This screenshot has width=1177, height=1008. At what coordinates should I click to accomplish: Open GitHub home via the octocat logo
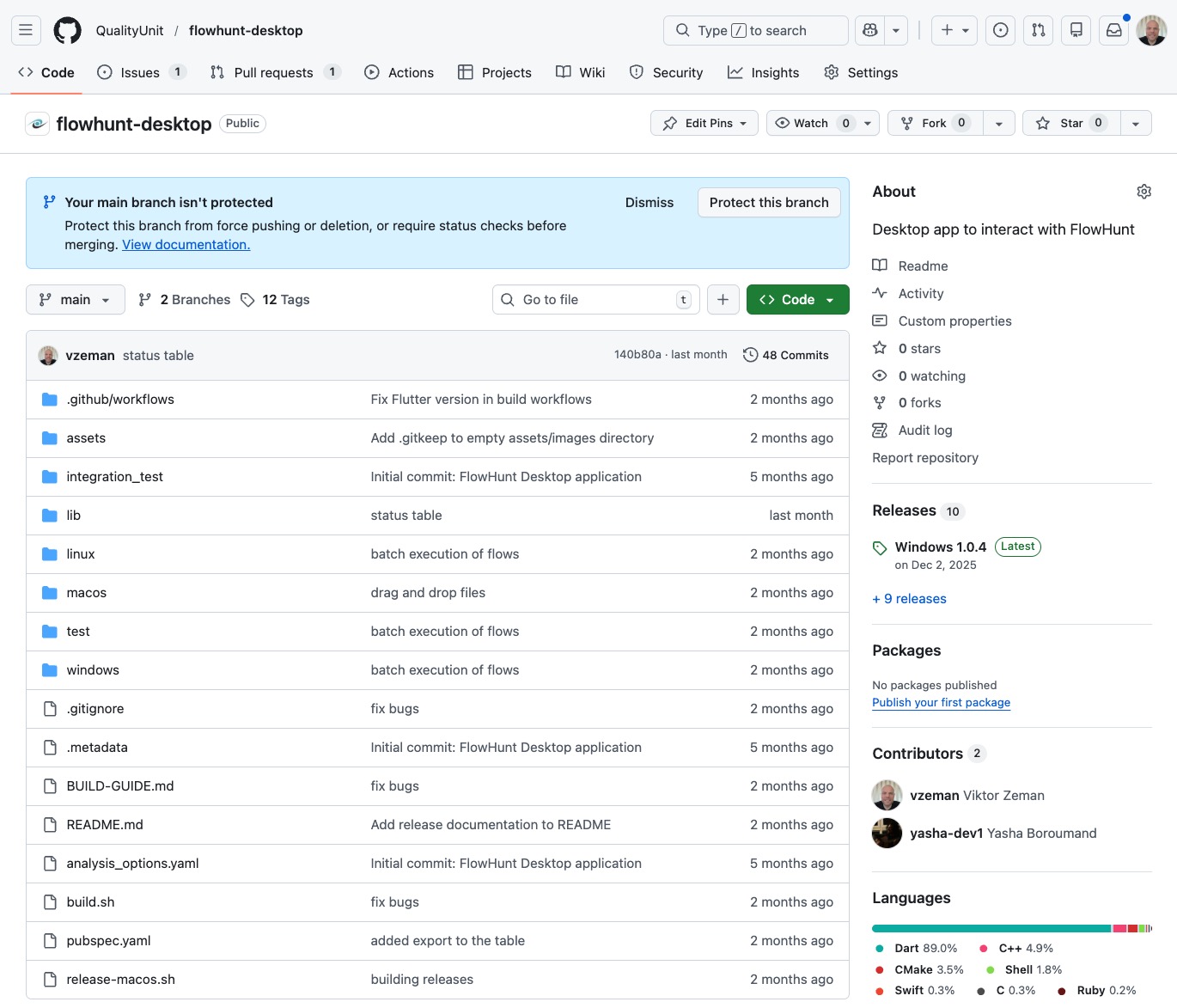(67, 29)
